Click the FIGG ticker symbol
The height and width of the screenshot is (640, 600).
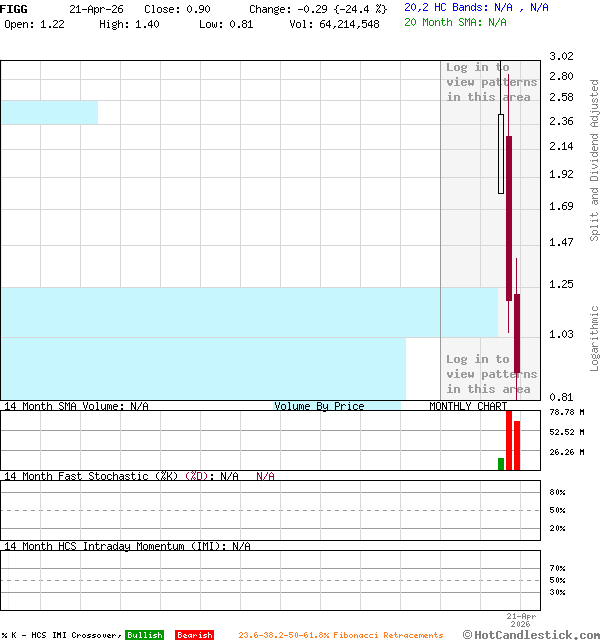pos(15,8)
